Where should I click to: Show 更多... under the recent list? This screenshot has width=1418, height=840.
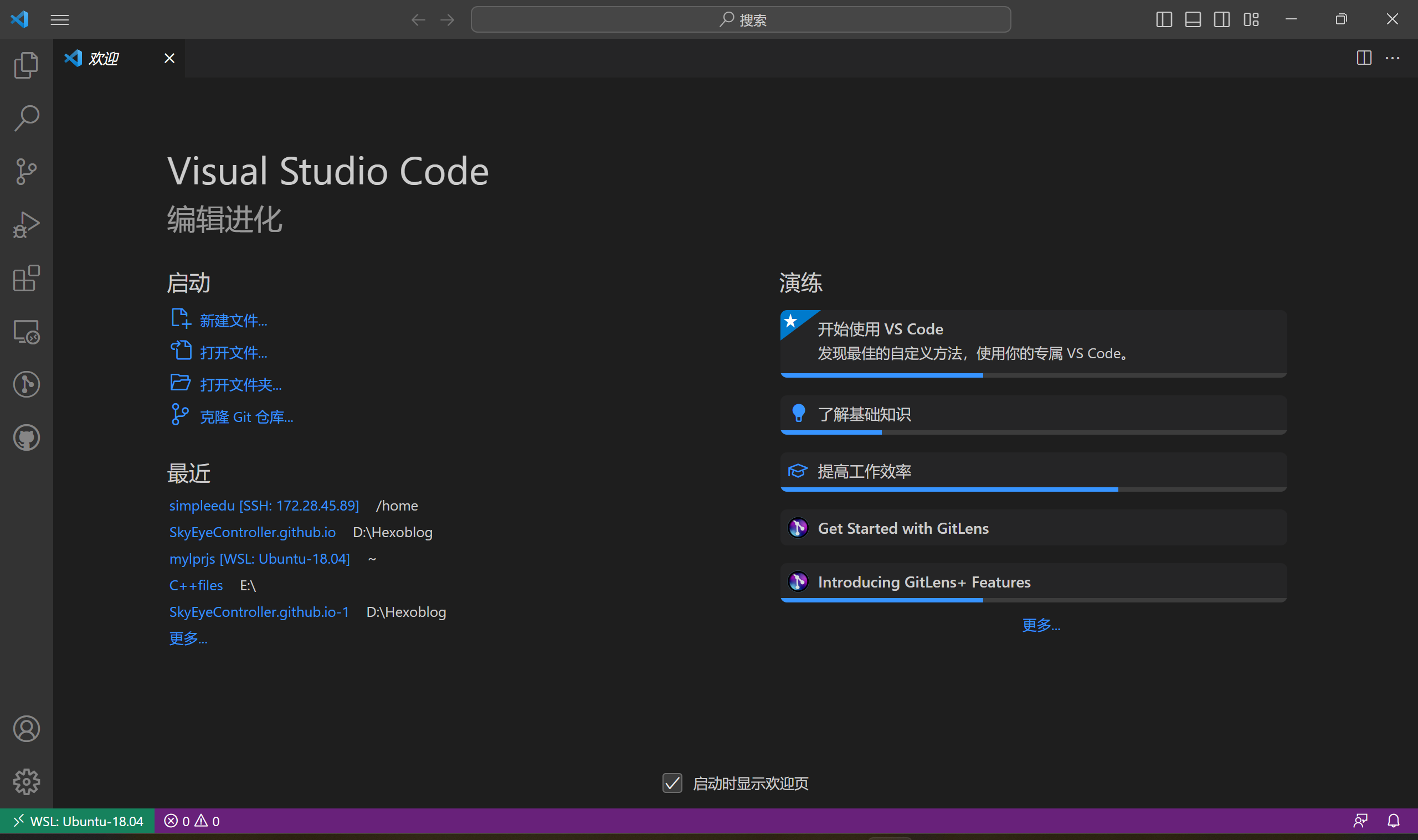pos(188,638)
